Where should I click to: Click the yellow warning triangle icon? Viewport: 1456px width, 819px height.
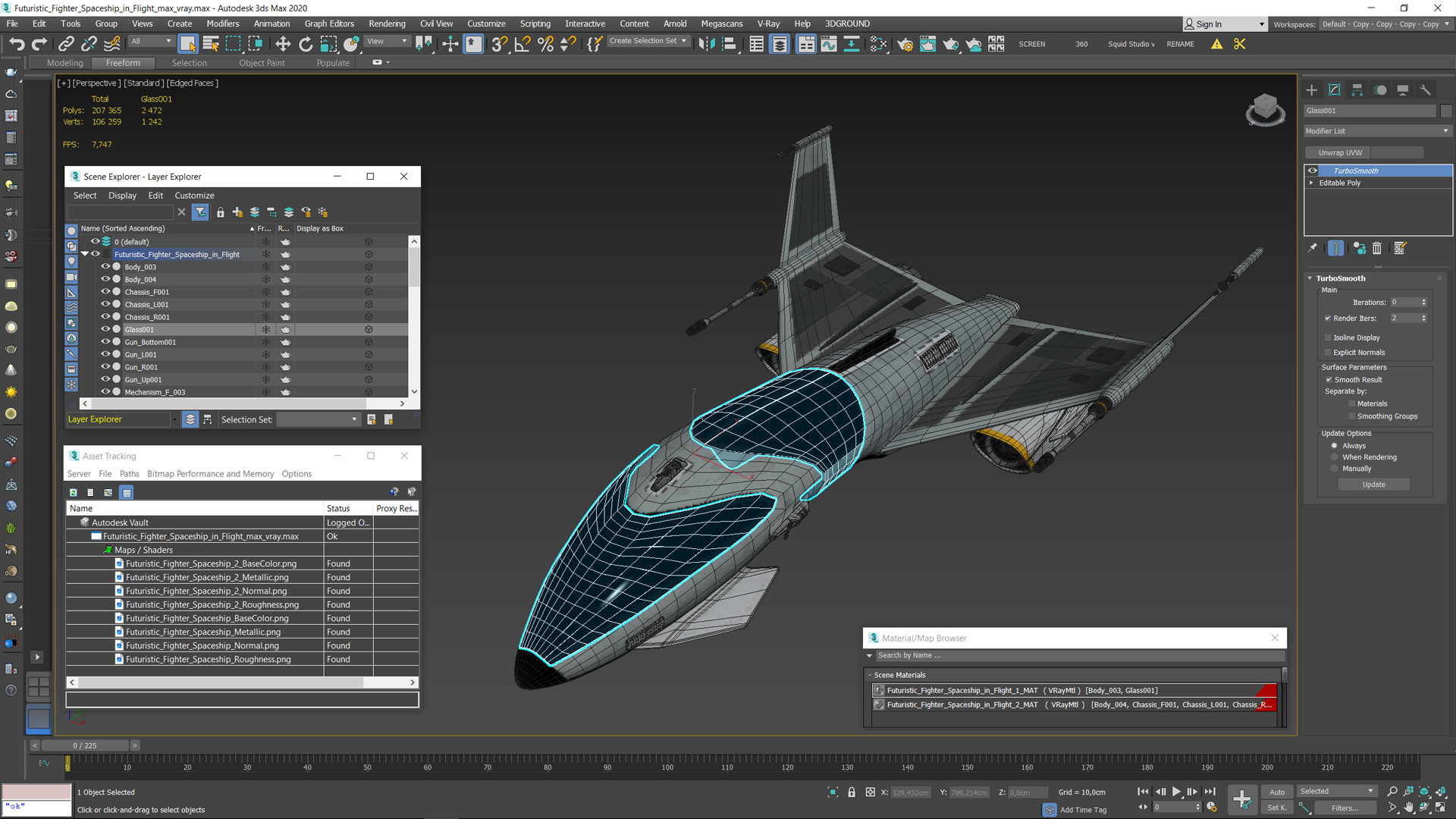tap(1217, 44)
